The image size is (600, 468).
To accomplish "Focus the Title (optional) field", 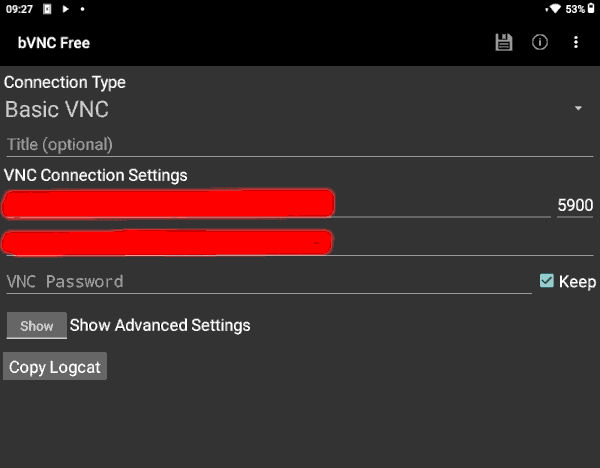I will click(x=298, y=144).
